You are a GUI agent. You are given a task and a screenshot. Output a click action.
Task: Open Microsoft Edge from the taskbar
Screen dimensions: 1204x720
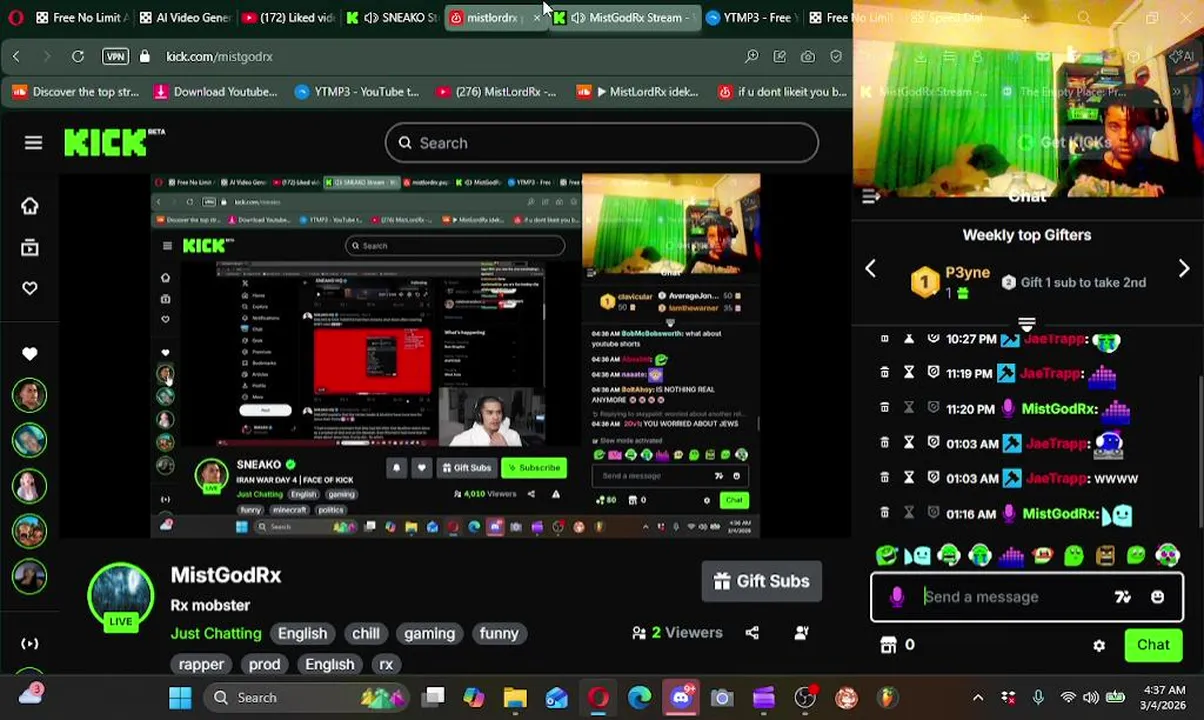pyautogui.click(x=640, y=697)
